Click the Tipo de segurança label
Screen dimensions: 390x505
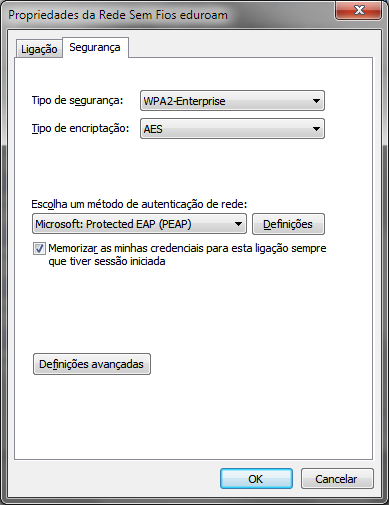pos(77,100)
